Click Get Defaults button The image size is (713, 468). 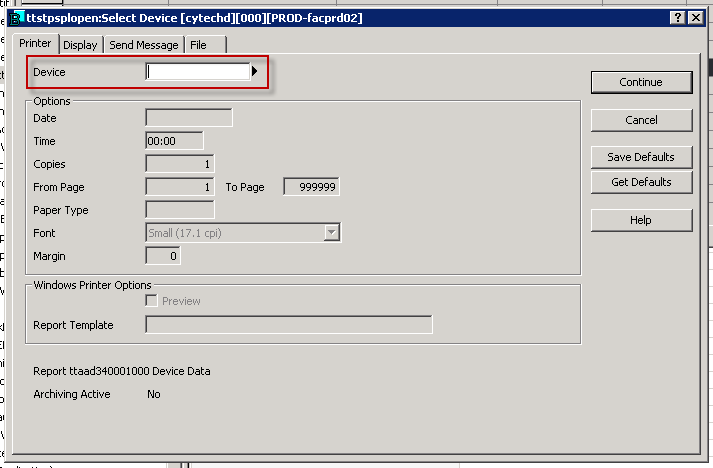641,182
